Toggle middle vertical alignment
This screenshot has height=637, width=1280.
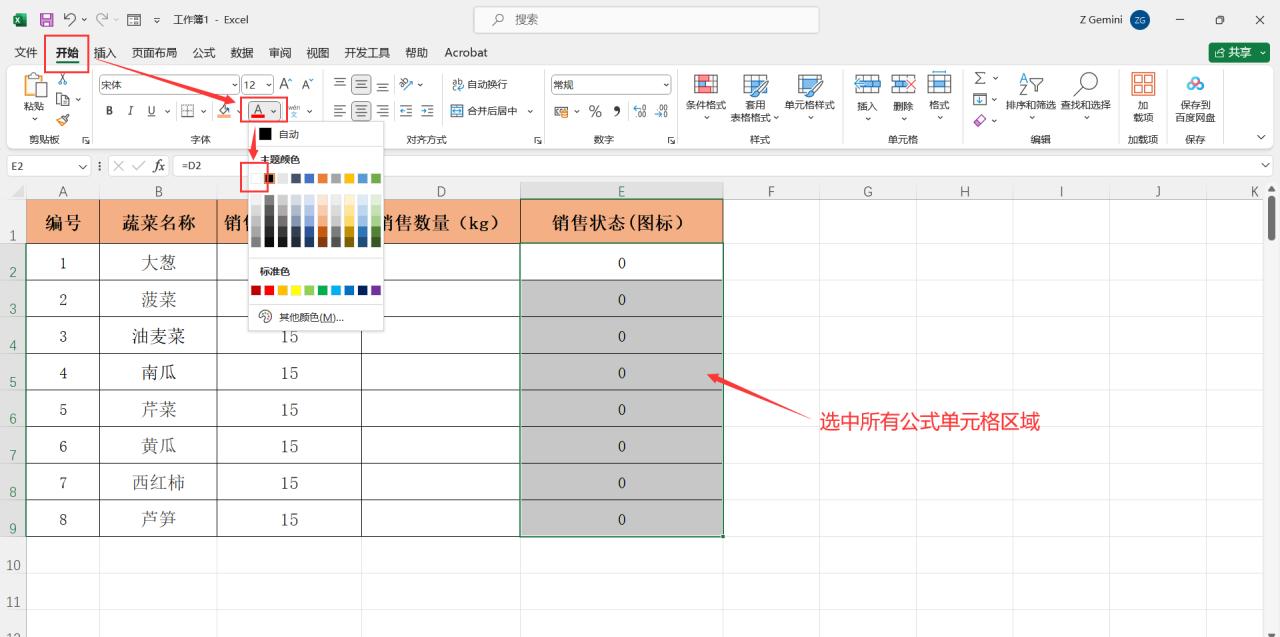click(361, 85)
